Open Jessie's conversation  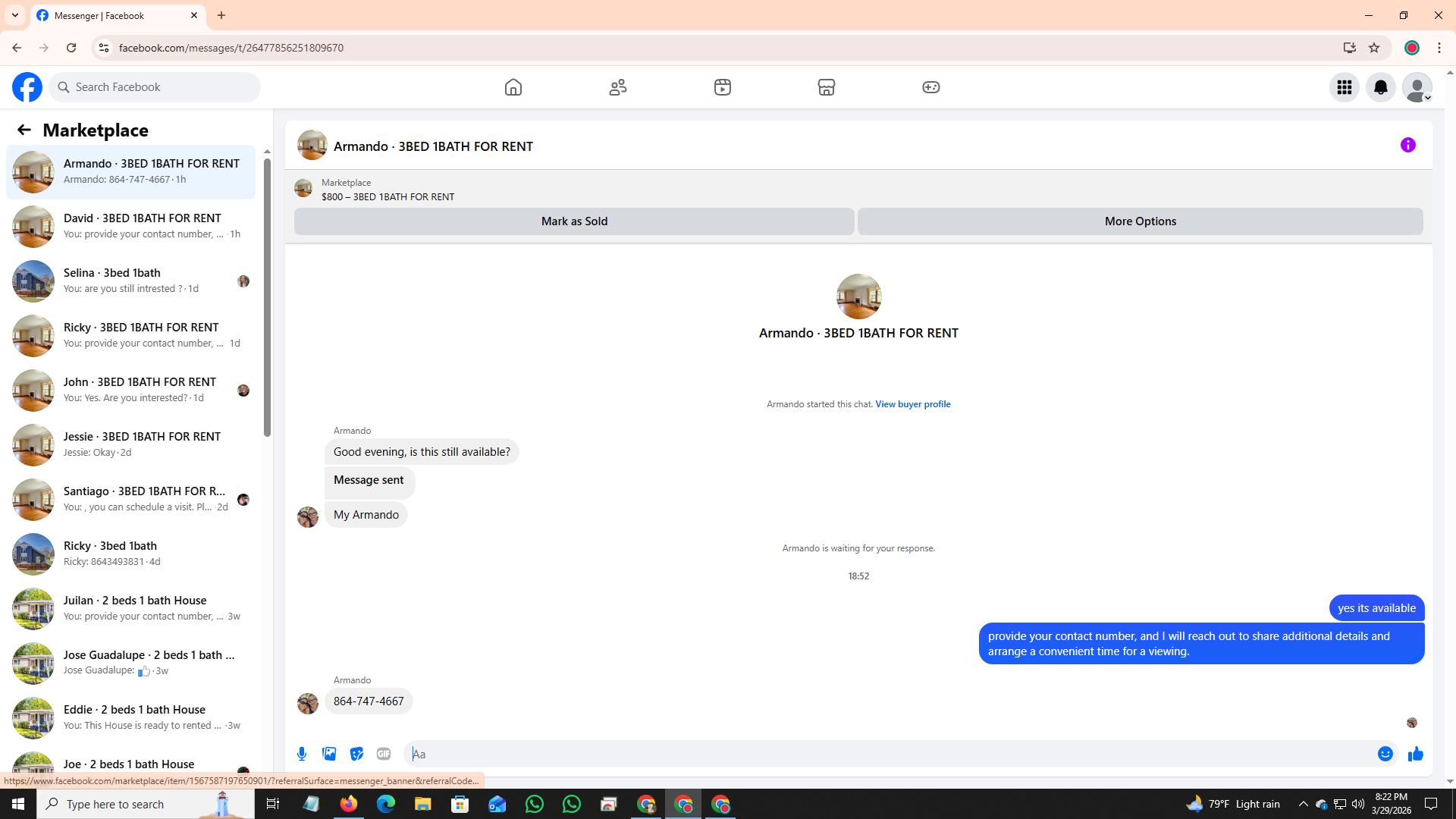click(131, 445)
